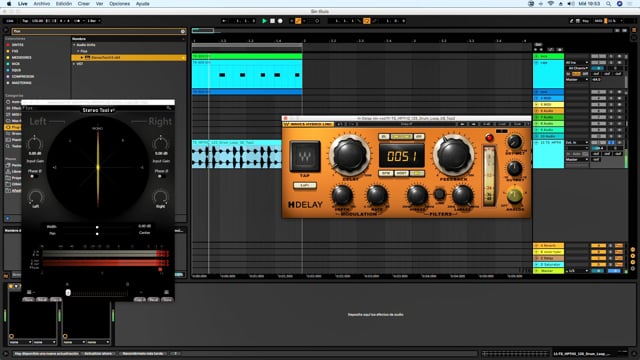Screen dimensions: 640x360
Task: Click the Load button in H-Delay toolbar
Action: [x=502, y=124]
